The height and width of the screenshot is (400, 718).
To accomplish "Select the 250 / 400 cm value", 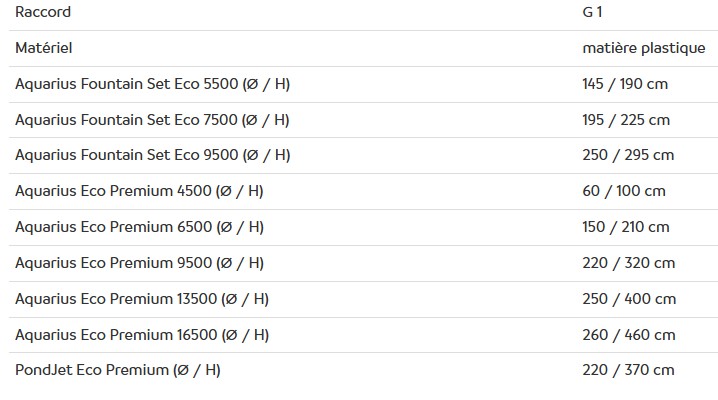I will point(629,299).
